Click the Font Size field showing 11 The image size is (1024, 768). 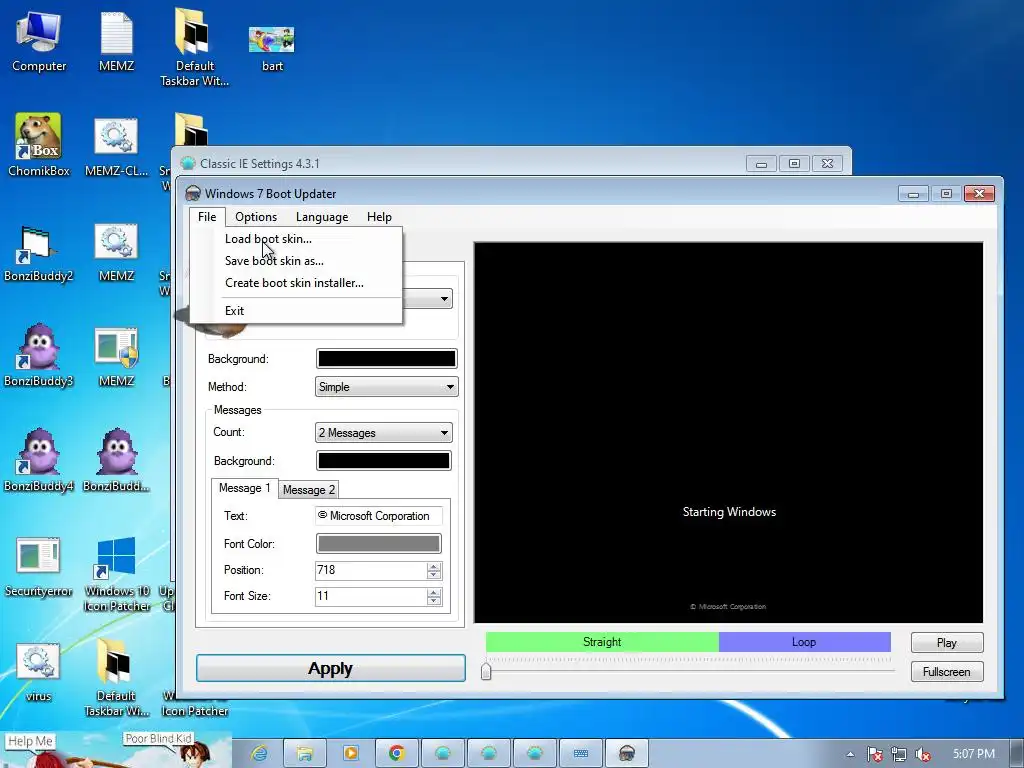pos(371,596)
